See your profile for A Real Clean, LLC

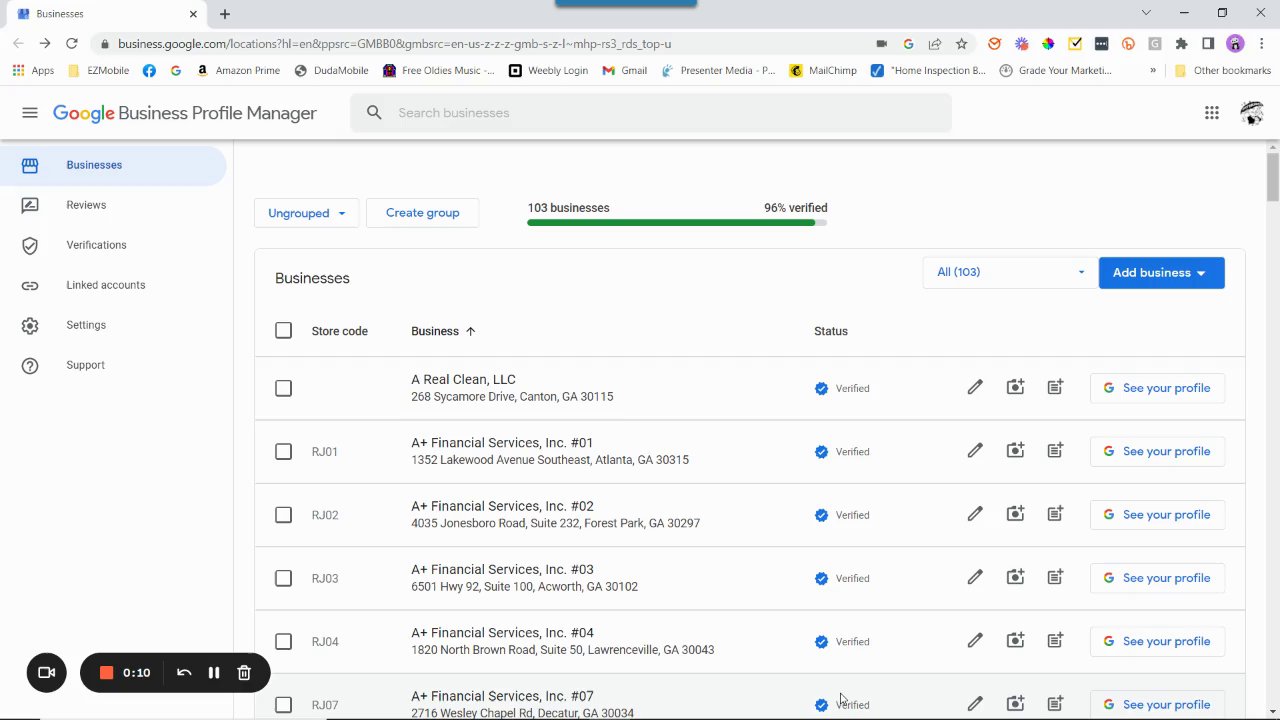(x=1157, y=388)
